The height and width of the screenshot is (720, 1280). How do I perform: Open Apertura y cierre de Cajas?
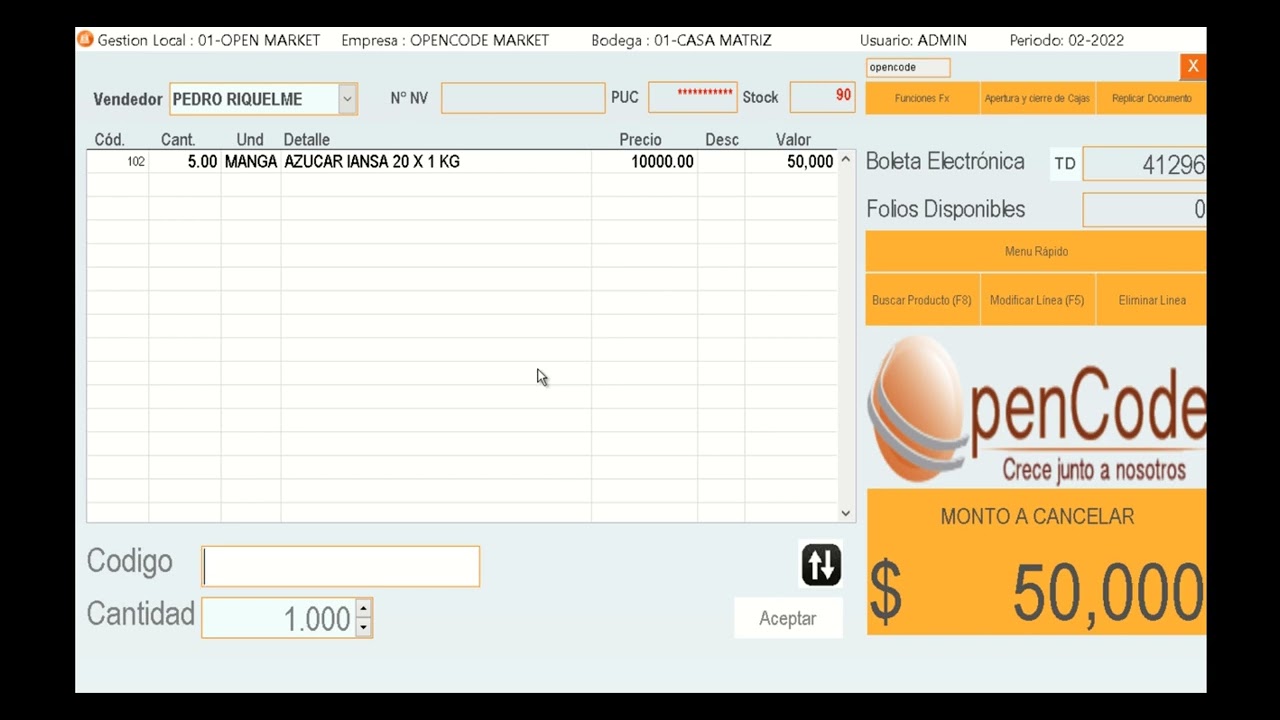click(1037, 98)
